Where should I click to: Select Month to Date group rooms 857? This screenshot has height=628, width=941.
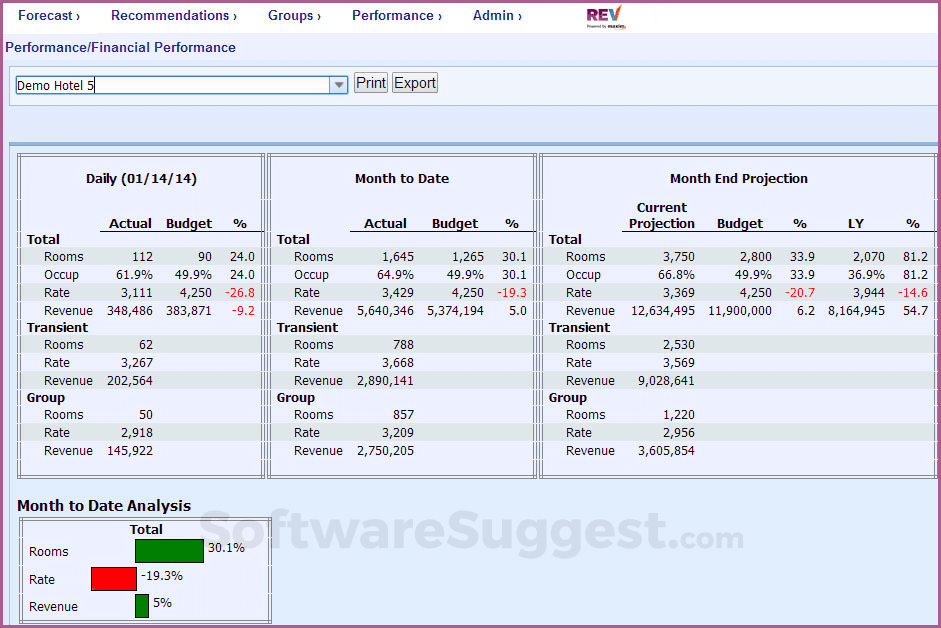click(x=403, y=414)
